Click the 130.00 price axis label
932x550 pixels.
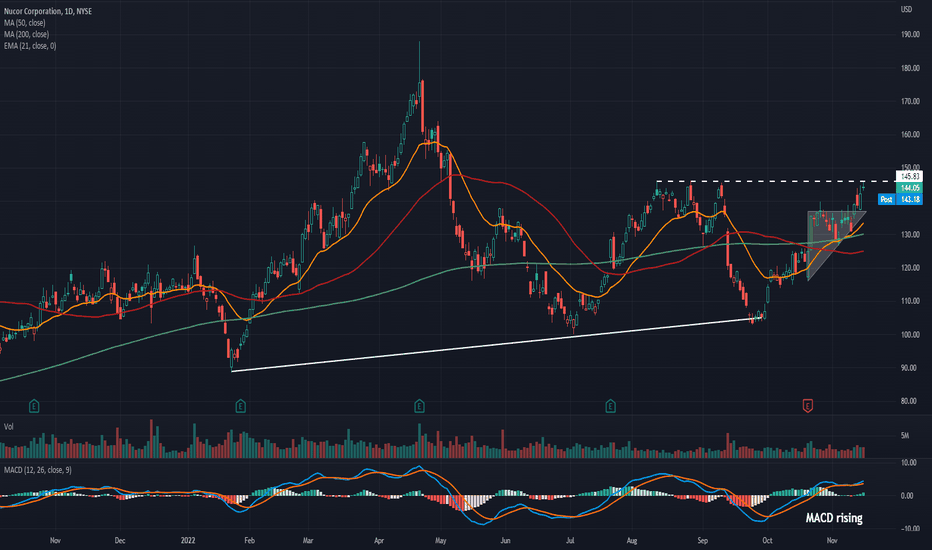pyautogui.click(x=910, y=235)
